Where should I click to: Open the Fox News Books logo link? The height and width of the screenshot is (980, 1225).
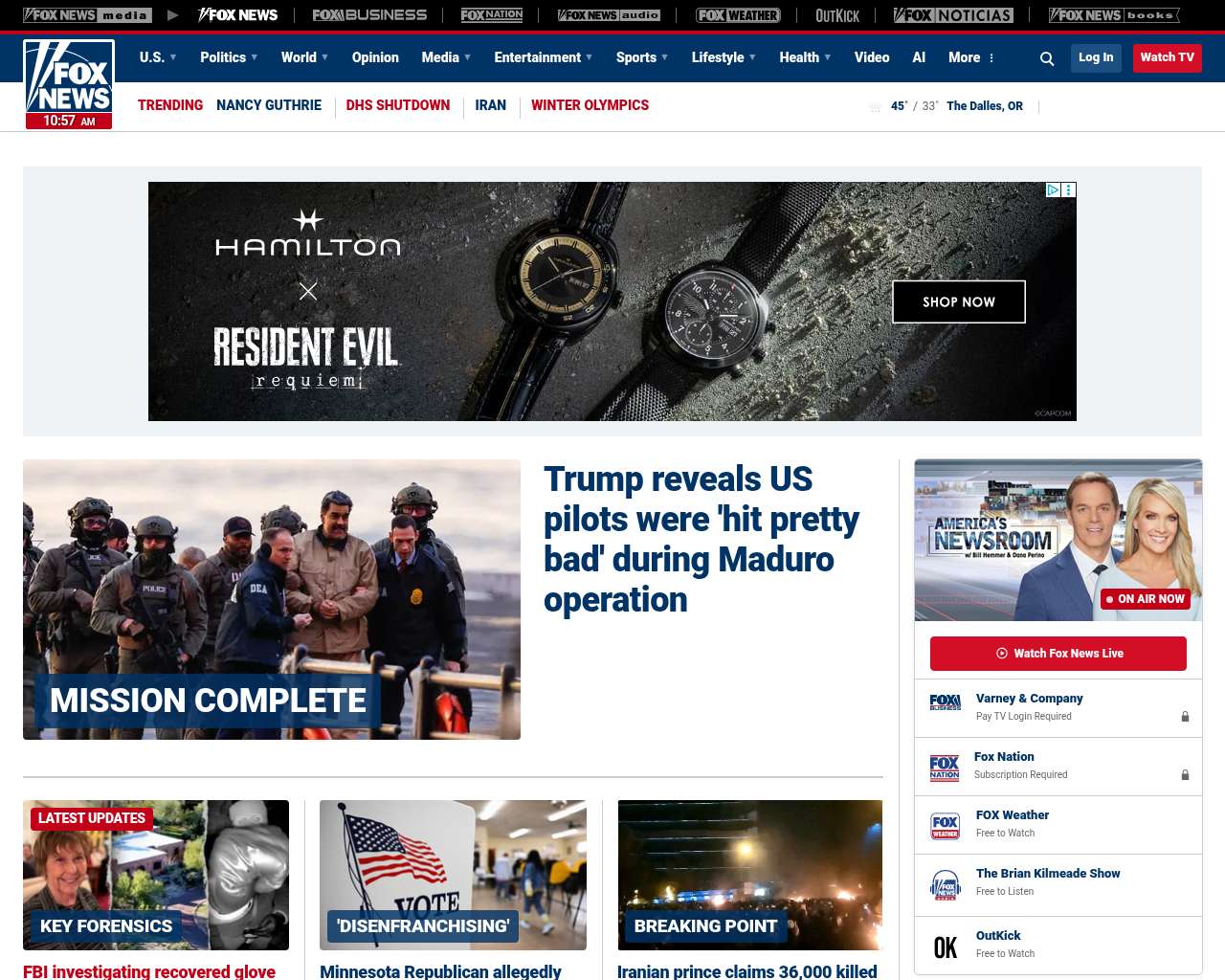tap(1114, 15)
